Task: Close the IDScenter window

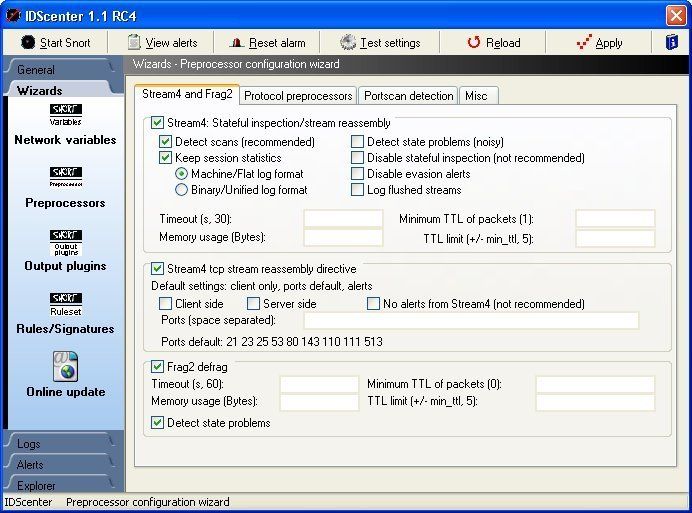Action: point(676,15)
